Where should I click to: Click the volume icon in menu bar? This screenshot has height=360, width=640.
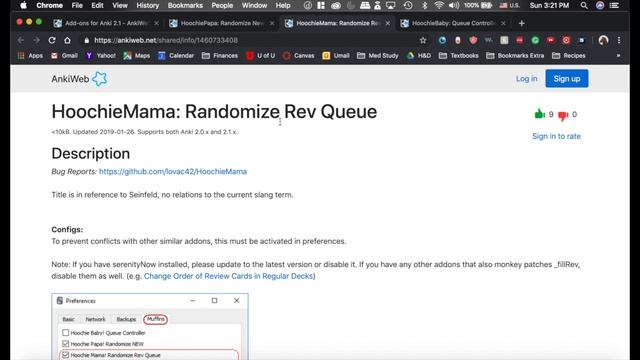click(453, 5)
